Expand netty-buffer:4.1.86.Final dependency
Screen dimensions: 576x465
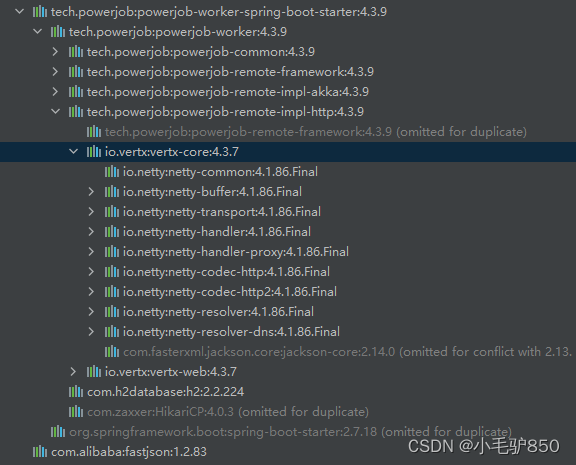click(x=91, y=192)
